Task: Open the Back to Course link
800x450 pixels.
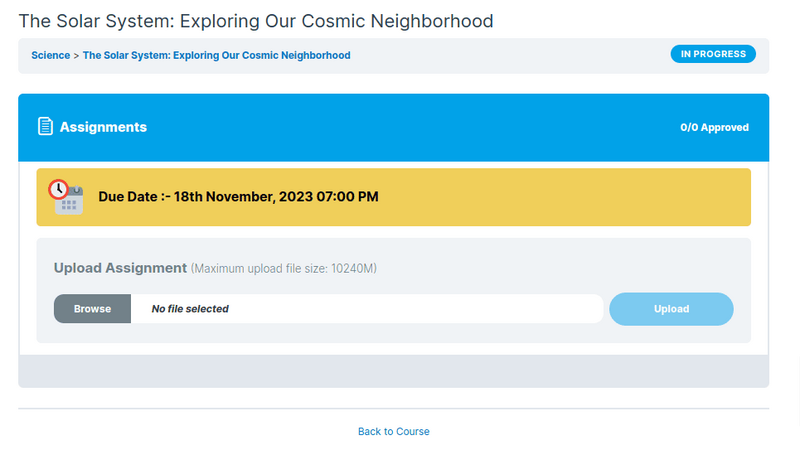Action: (x=394, y=432)
